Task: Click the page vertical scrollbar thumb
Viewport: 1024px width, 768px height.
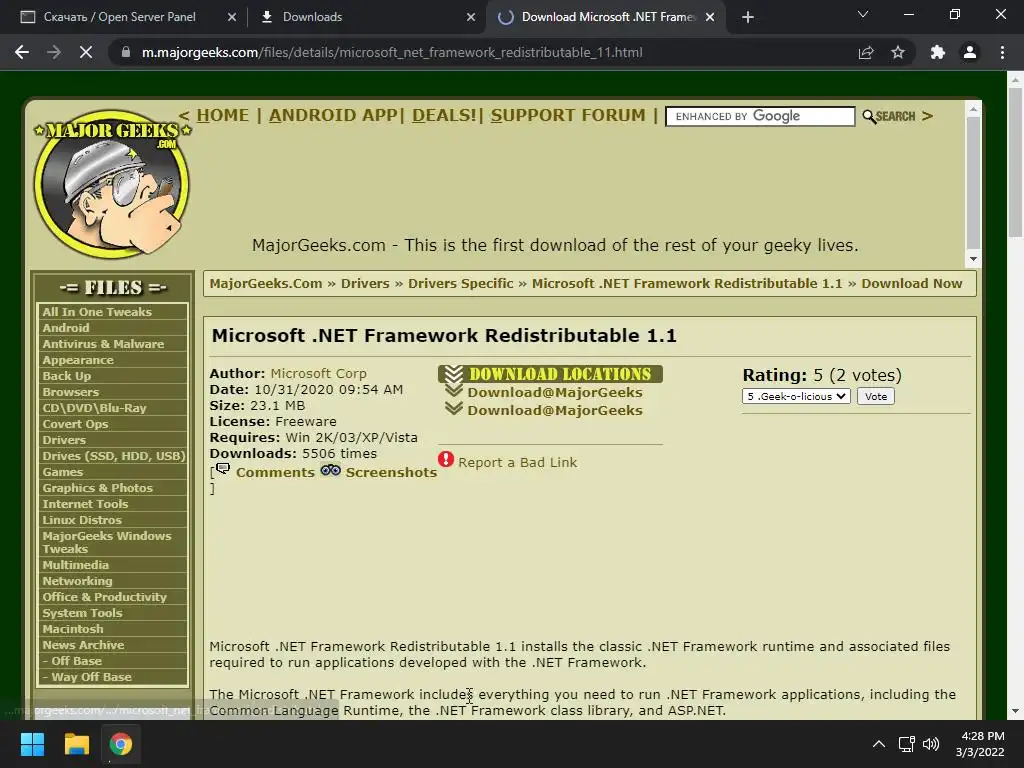Action: tap(1015, 163)
